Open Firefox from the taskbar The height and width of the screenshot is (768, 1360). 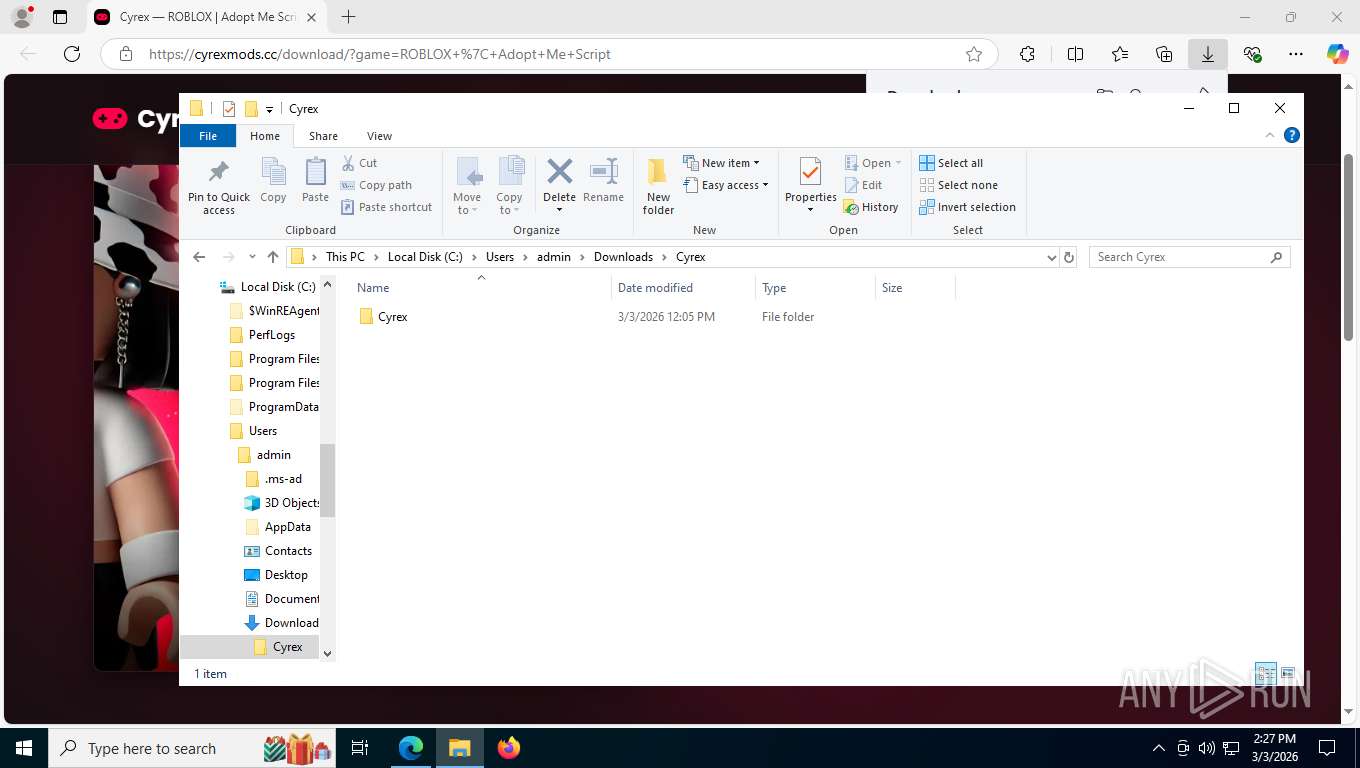pyautogui.click(x=509, y=748)
